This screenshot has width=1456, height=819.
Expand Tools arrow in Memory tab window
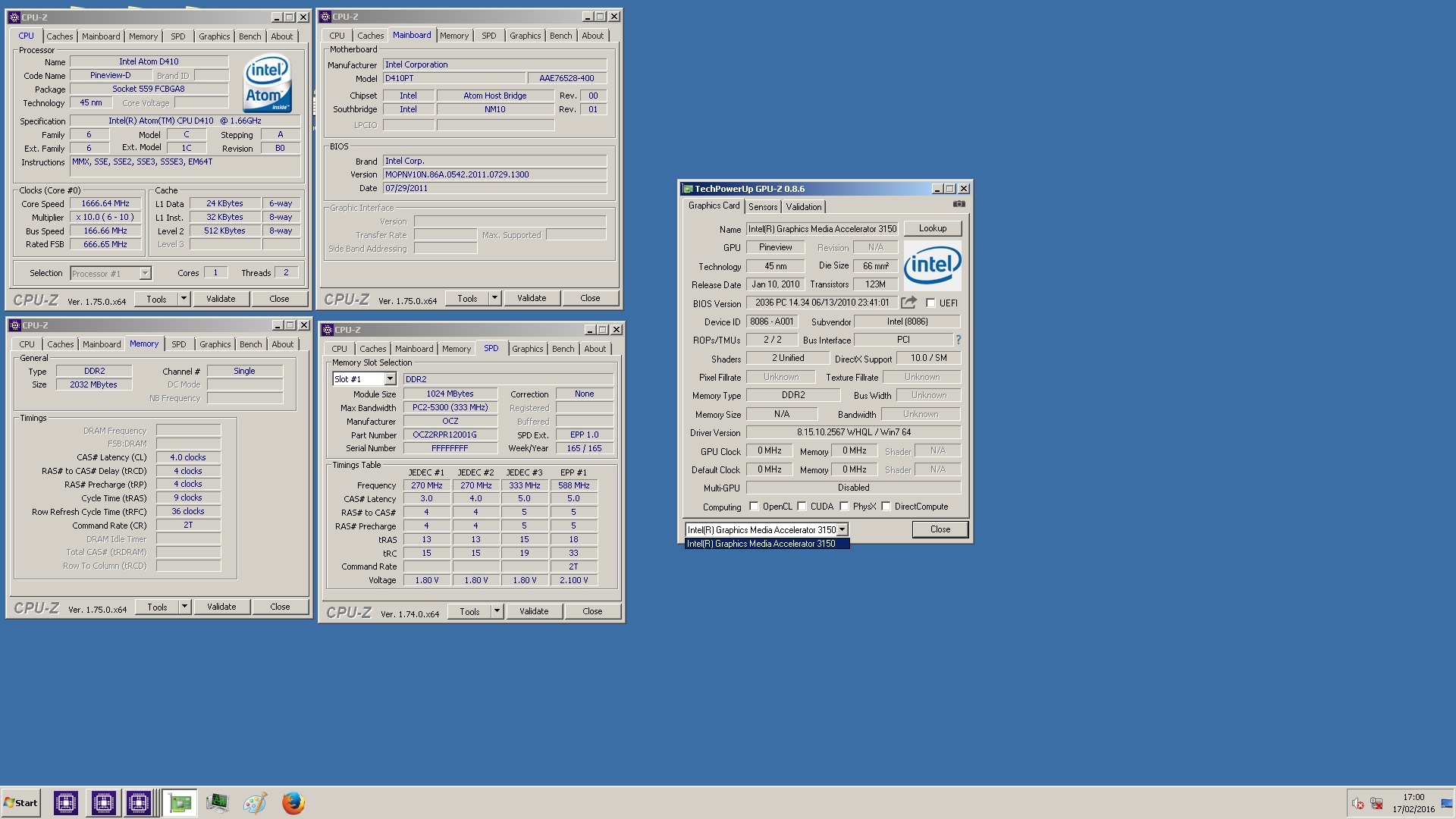coord(184,607)
